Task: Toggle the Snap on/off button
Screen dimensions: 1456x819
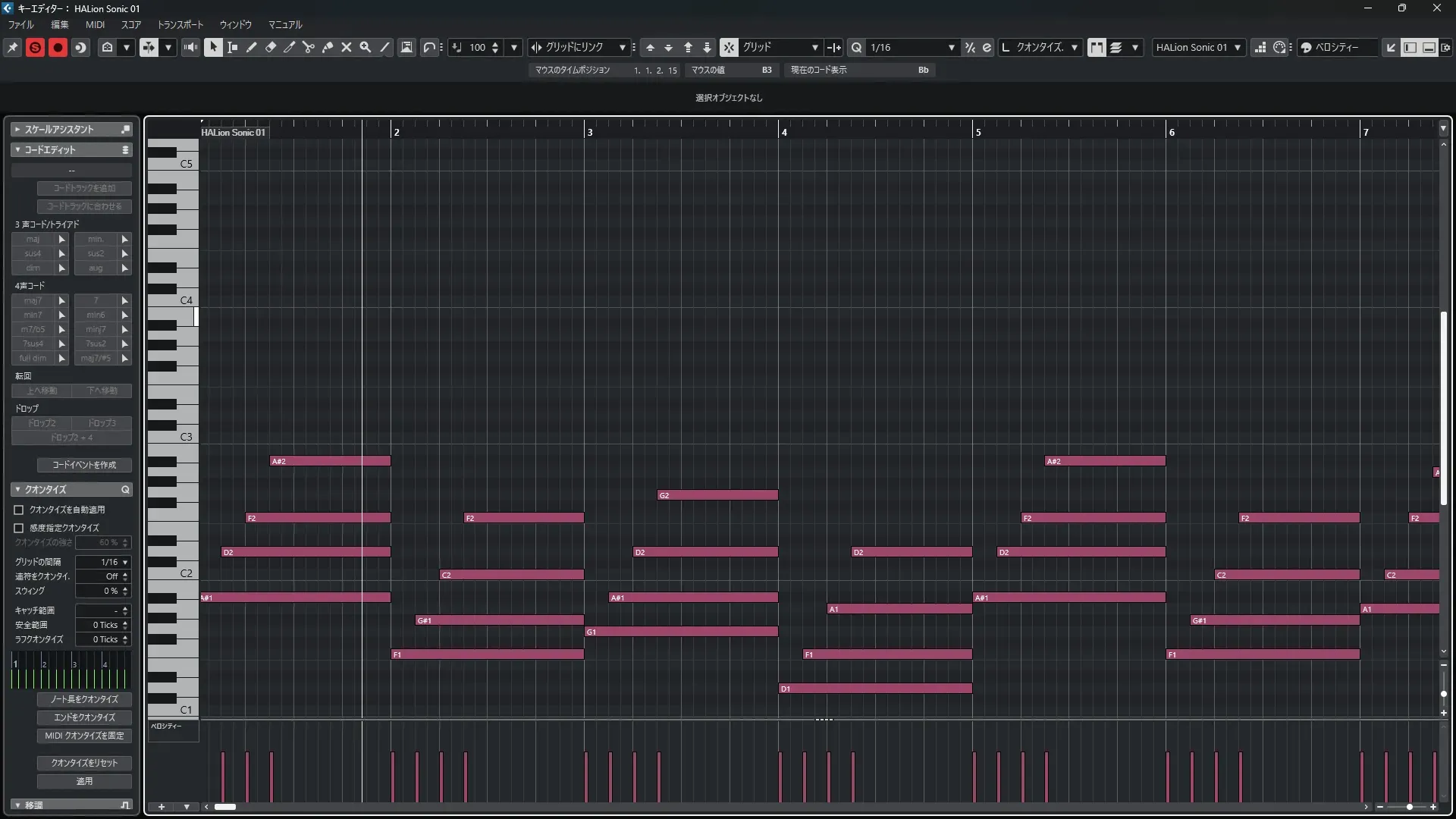Action: (x=729, y=47)
